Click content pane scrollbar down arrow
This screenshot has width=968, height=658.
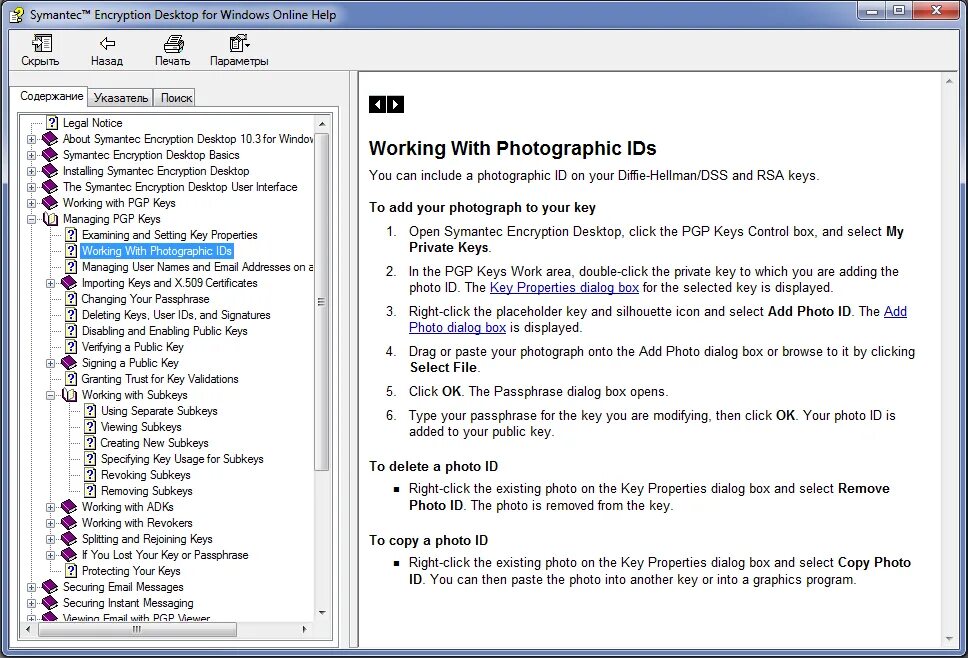point(949,639)
